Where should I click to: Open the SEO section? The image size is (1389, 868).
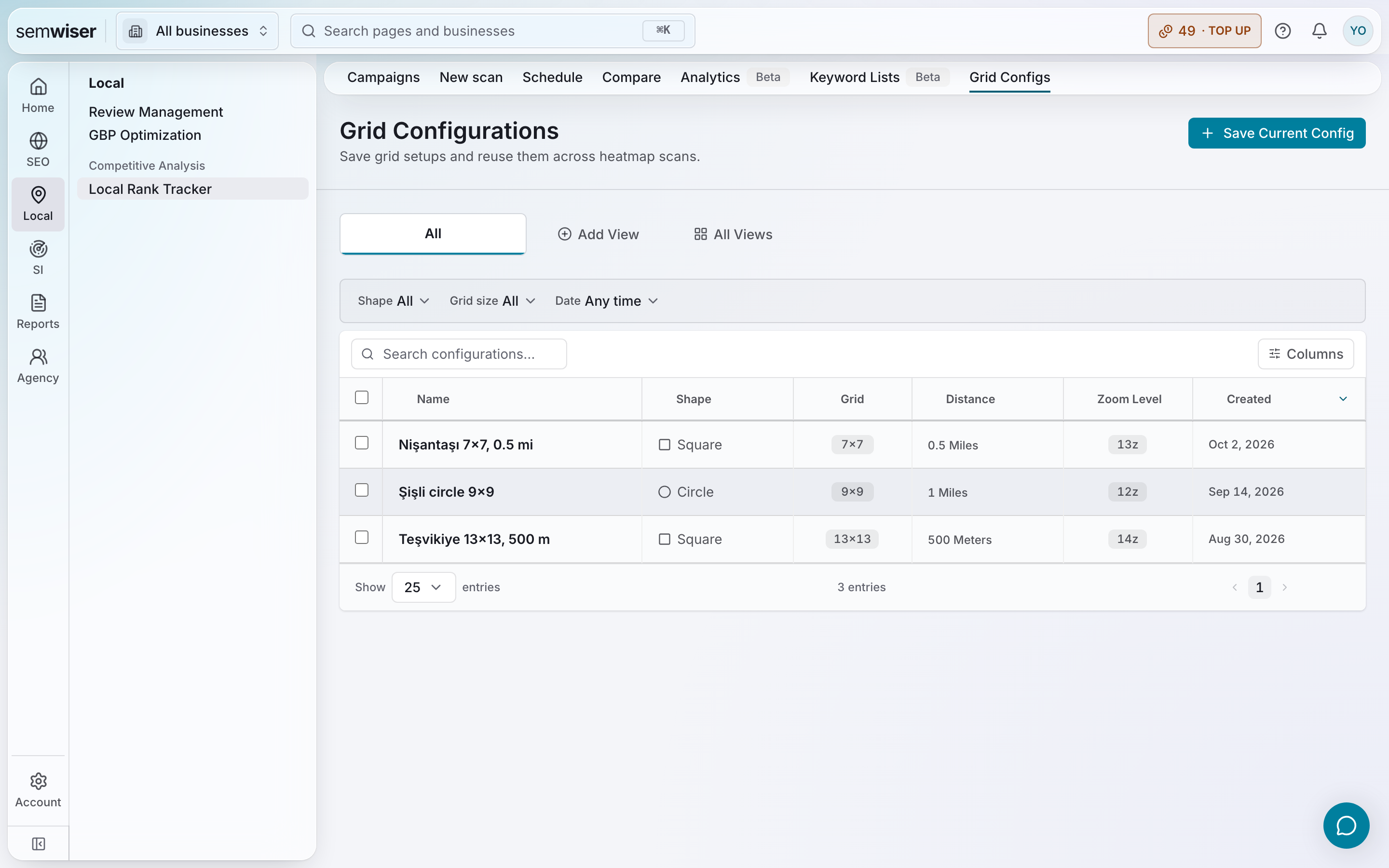[38, 150]
